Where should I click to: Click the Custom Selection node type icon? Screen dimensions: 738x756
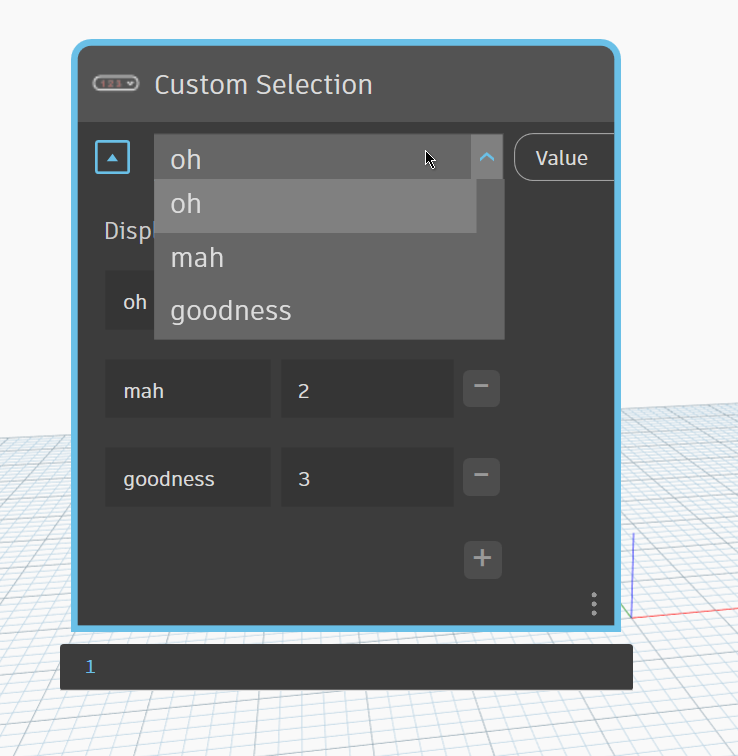[x=116, y=83]
